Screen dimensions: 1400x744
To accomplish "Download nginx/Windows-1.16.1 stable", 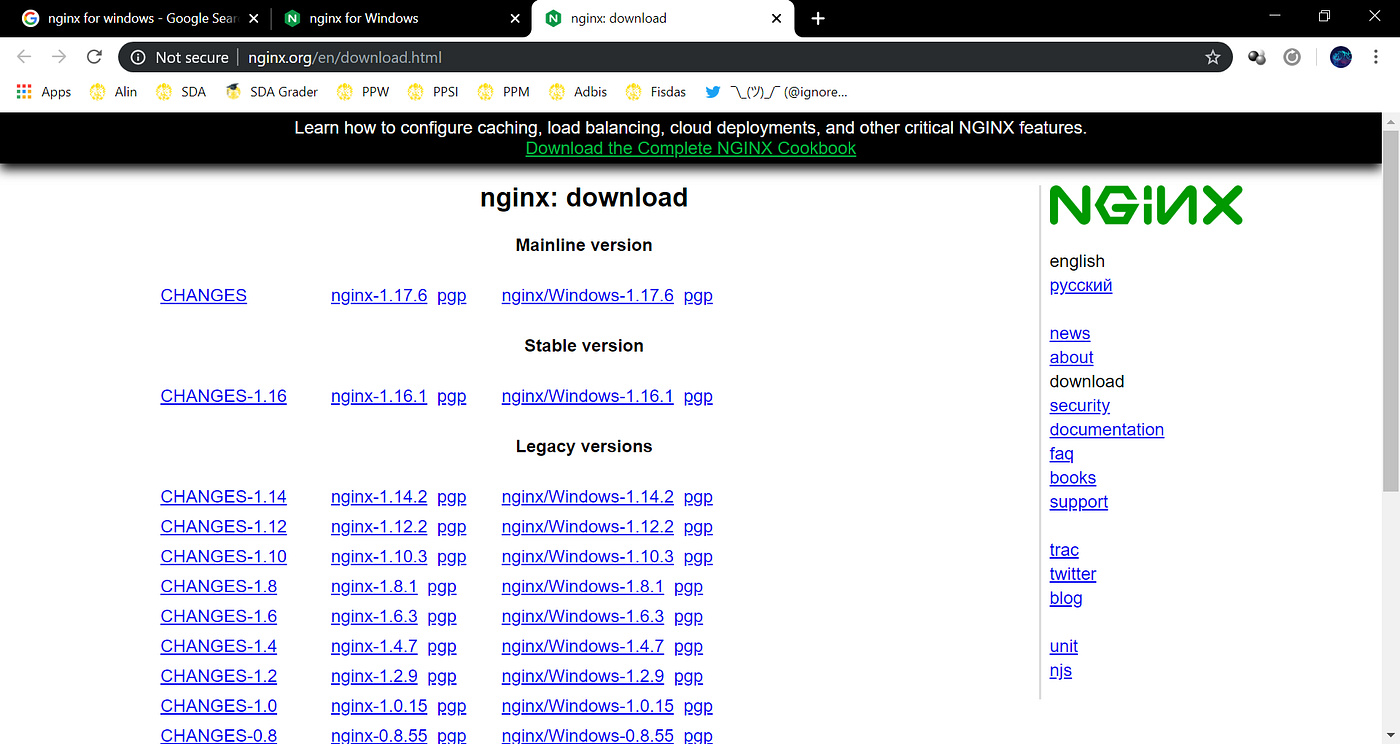I will click(587, 396).
